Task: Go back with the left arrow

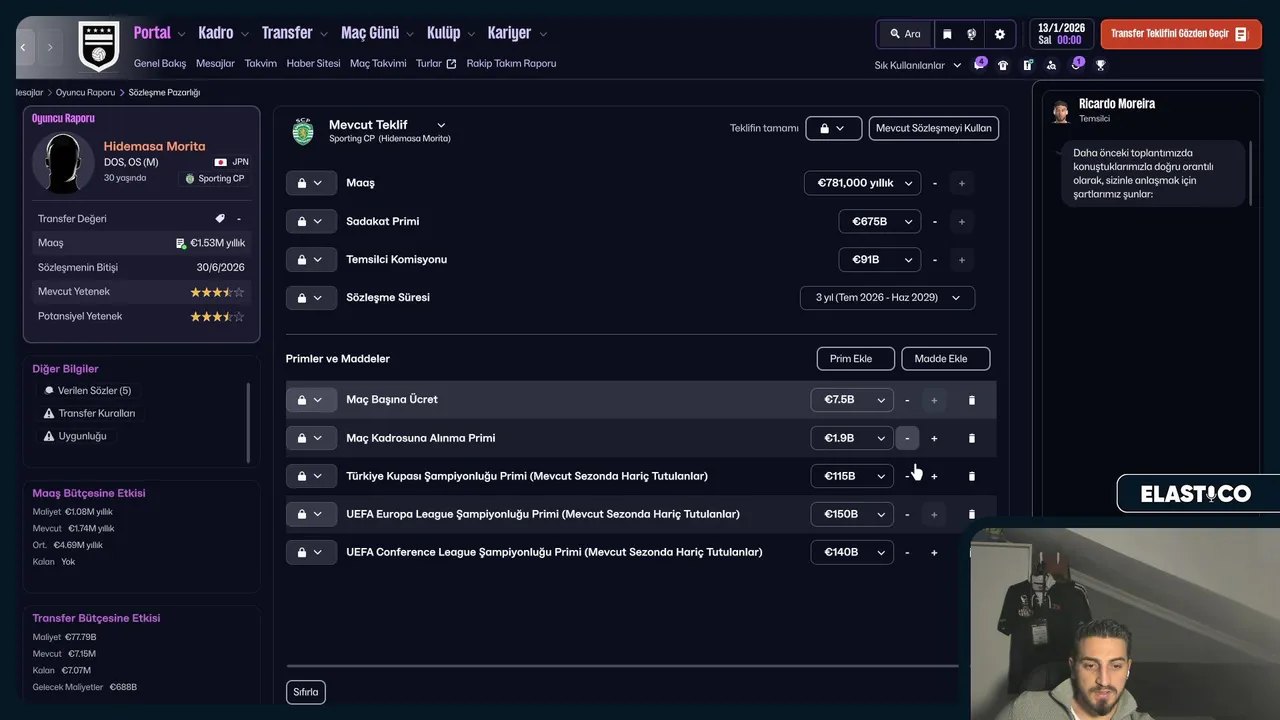Action: 23,47
